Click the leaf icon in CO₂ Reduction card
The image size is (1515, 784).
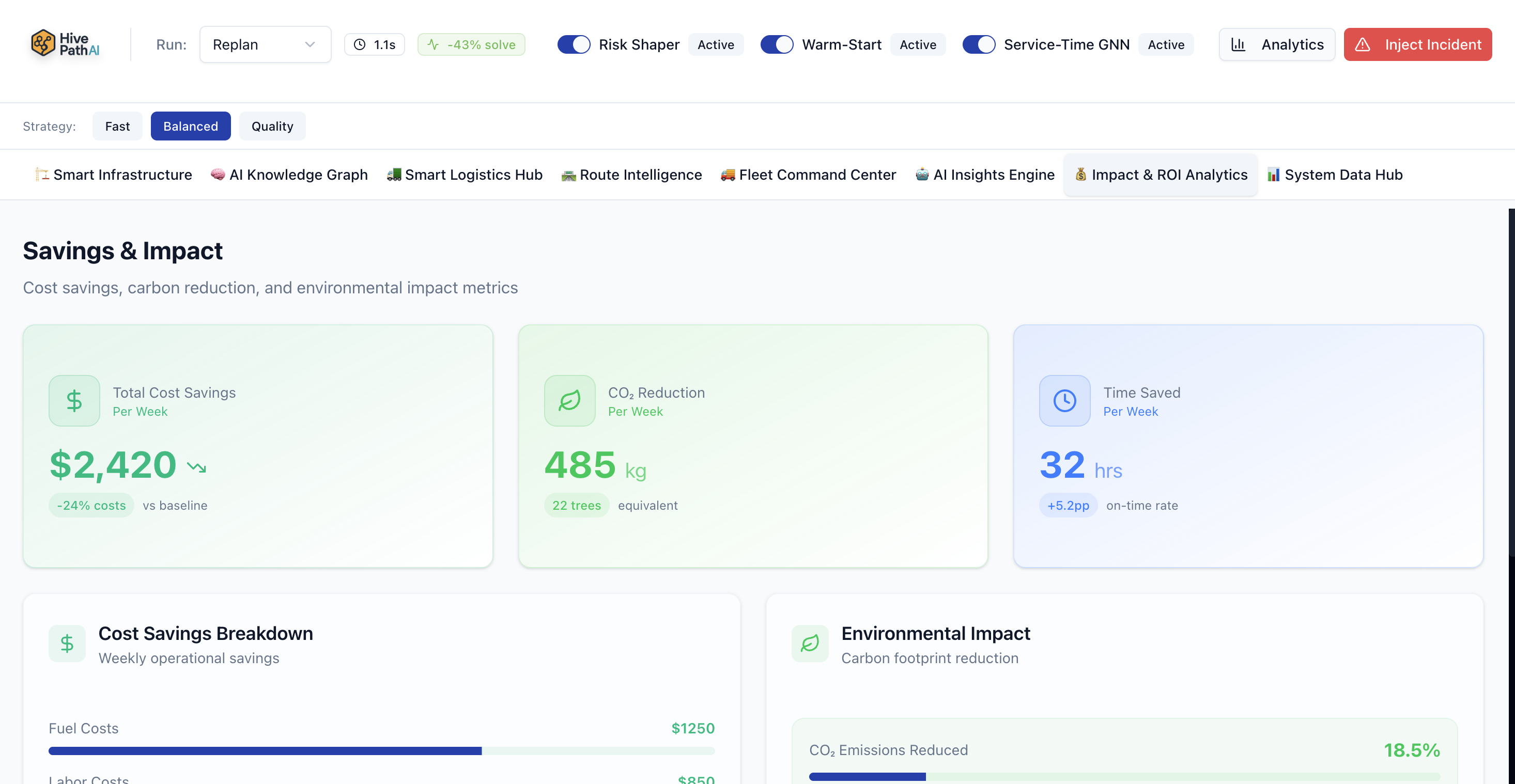[569, 401]
